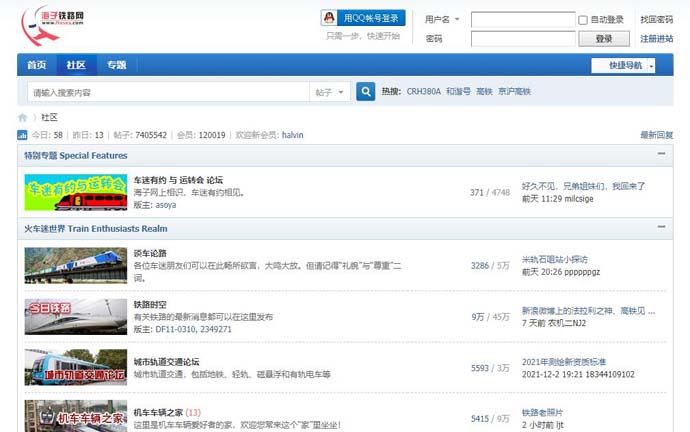This screenshot has width=690, height=432.
Task: Open the 城市轨道交通论坛 forum title
Action: pos(166,362)
